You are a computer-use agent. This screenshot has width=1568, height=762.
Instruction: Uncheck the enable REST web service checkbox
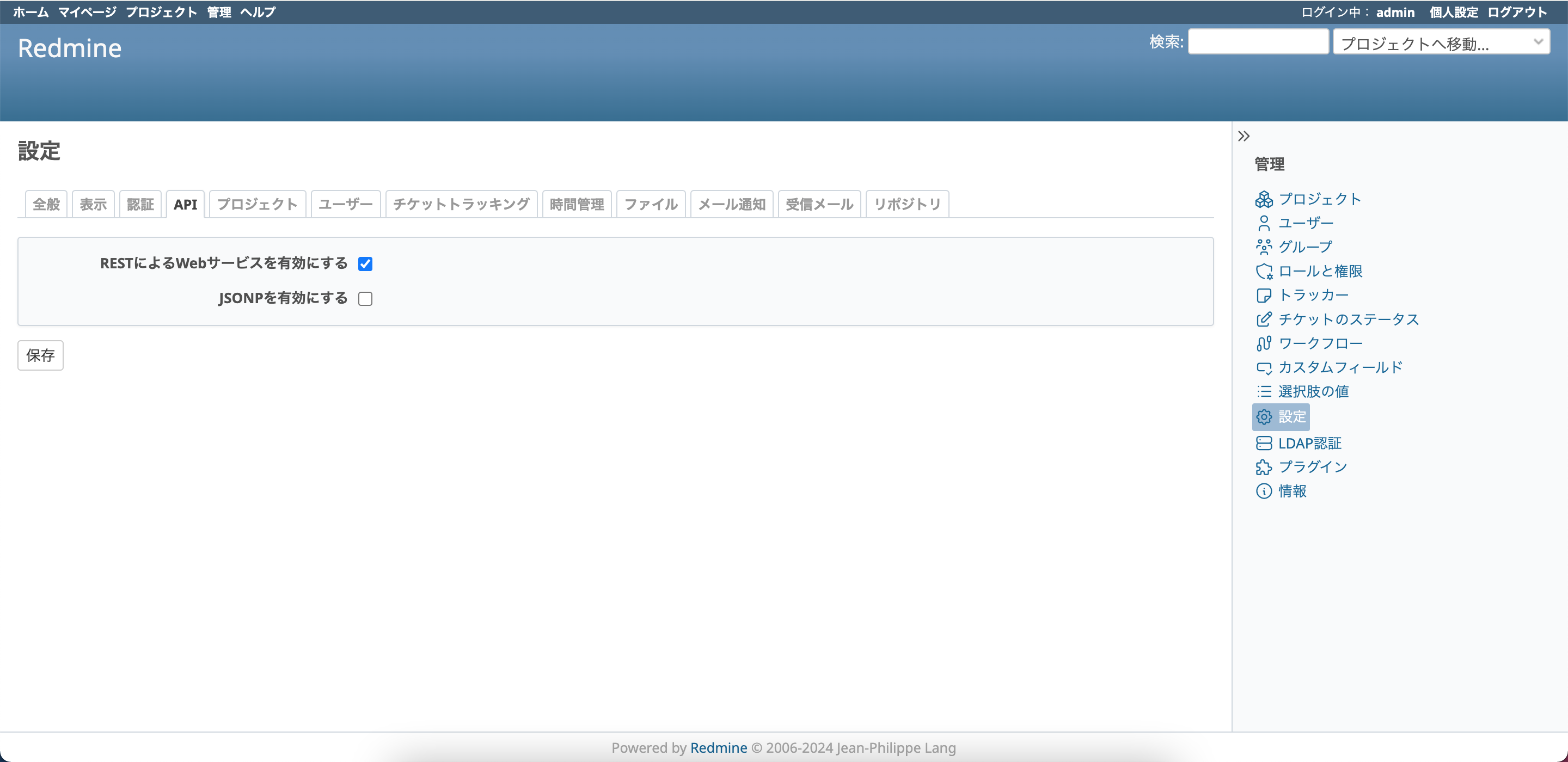365,263
